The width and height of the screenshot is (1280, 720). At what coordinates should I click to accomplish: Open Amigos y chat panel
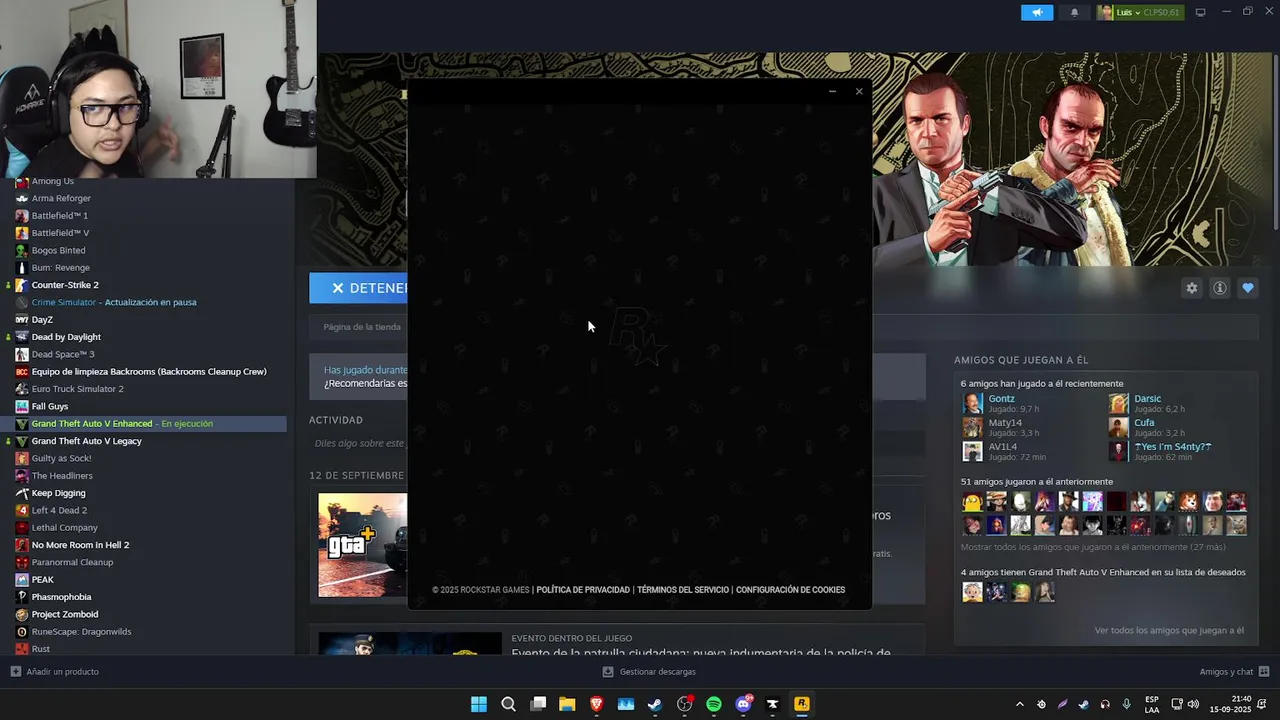[1234, 672]
